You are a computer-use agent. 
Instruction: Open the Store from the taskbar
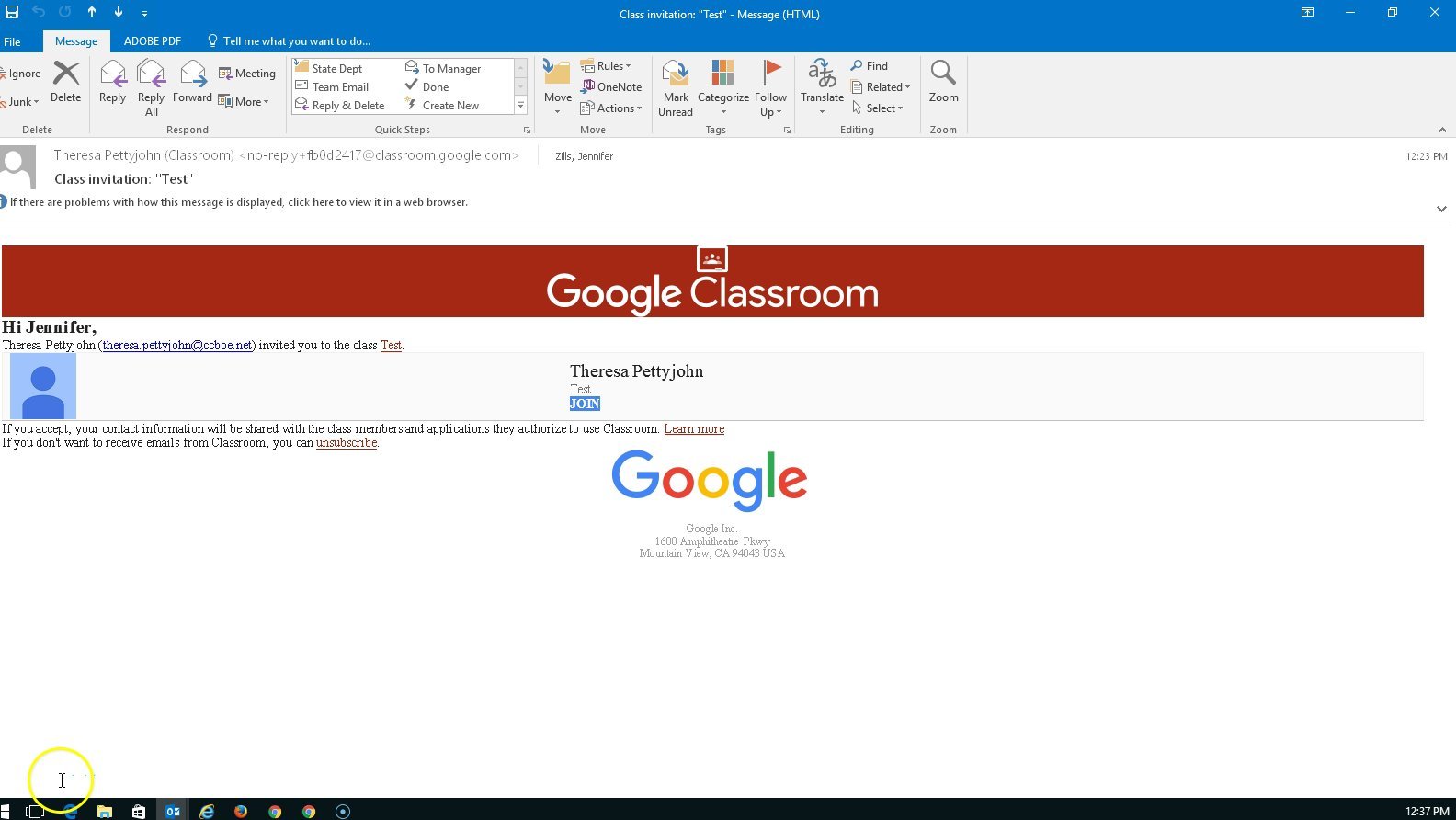point(138,811)
